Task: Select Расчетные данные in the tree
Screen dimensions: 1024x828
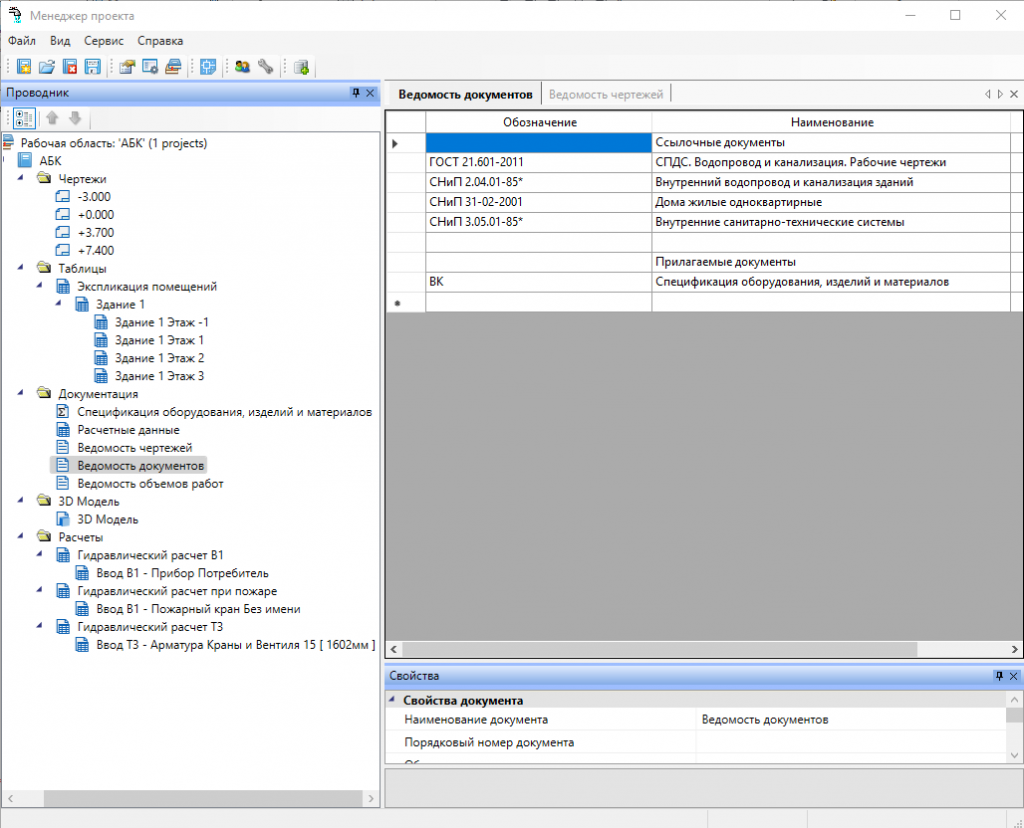Action: point(128,430)
